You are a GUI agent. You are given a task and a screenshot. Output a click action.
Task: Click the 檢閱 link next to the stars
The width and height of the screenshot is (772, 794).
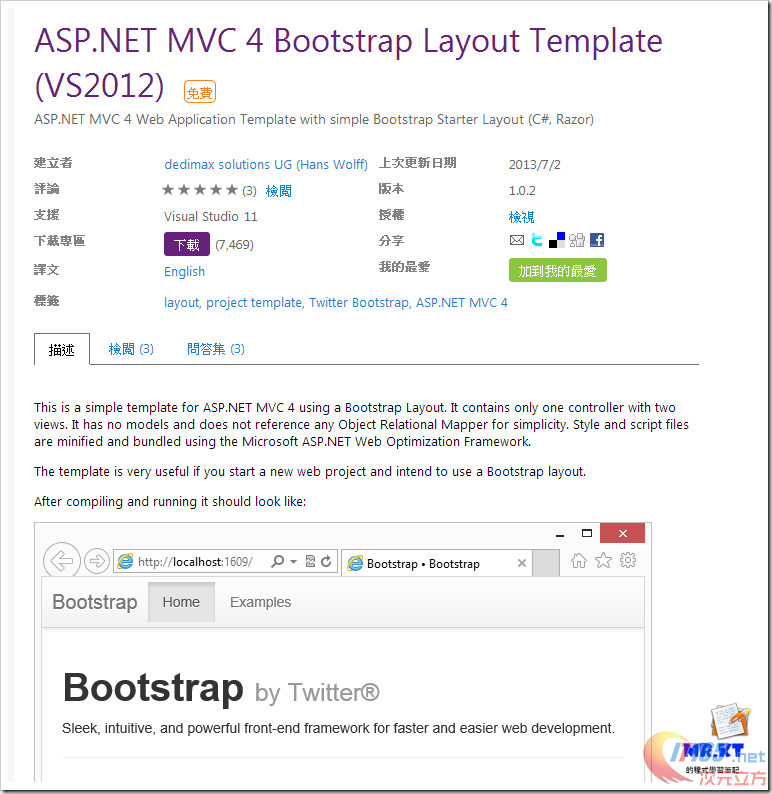pyautogui.click(x=278, y=190)
